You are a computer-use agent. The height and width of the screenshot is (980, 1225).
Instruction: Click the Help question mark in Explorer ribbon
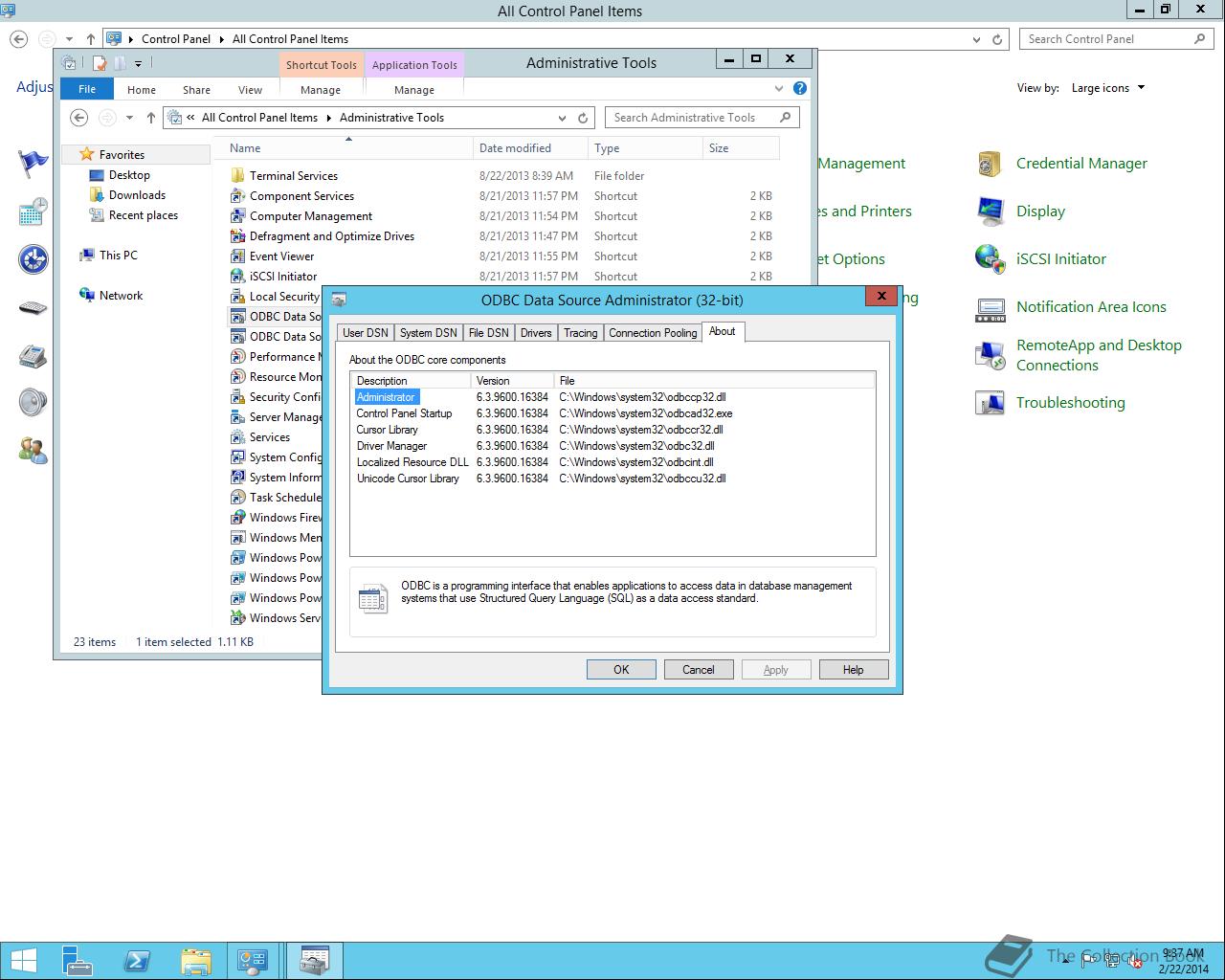(x=800, y=89)
